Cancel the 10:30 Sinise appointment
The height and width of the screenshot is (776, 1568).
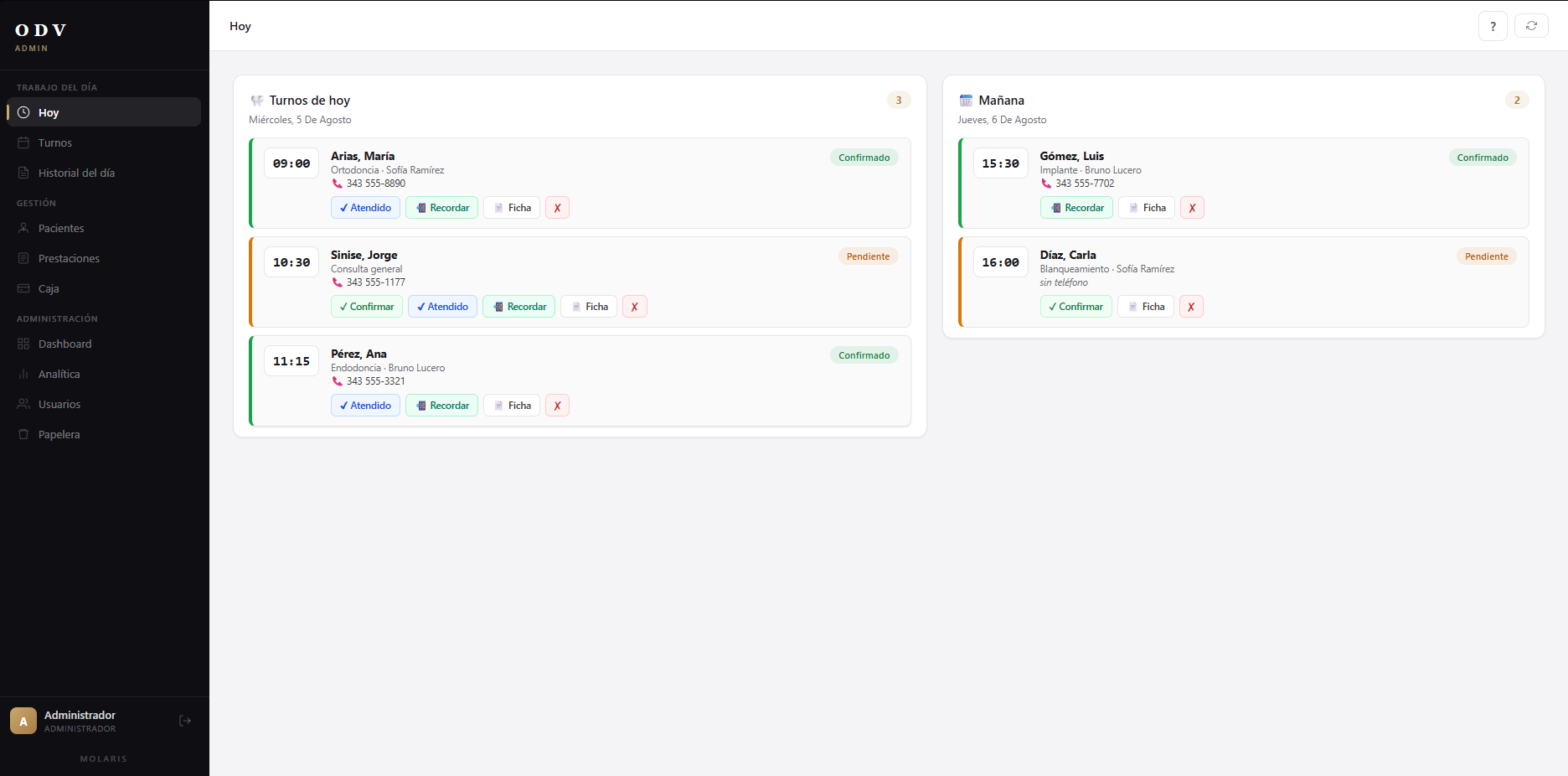[635, 307]
